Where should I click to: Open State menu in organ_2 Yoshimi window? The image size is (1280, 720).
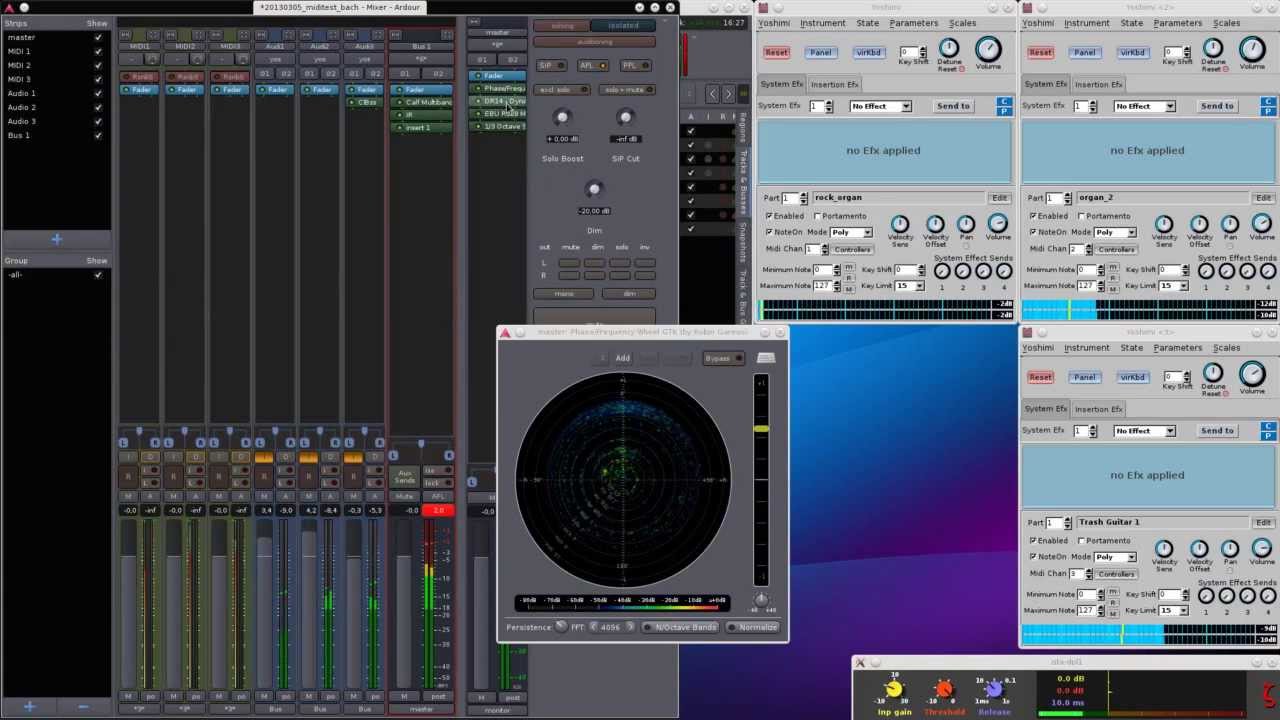click(x=1131, y=23)
